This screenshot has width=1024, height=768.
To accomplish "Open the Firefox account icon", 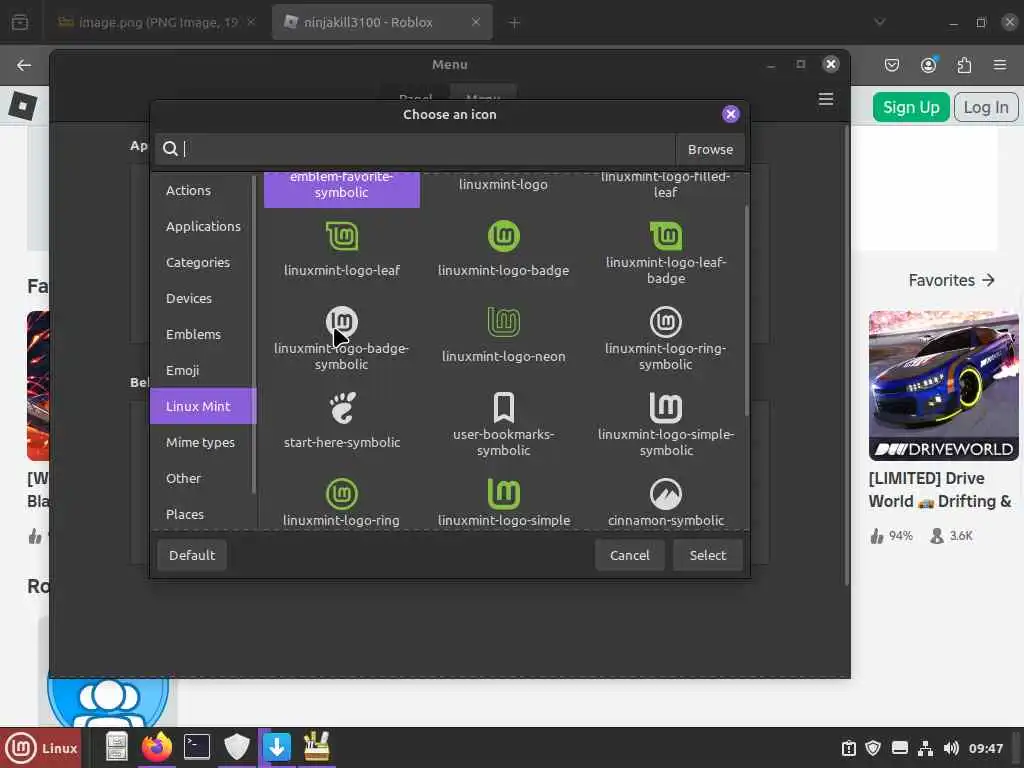I will click(x=928, y=65).
